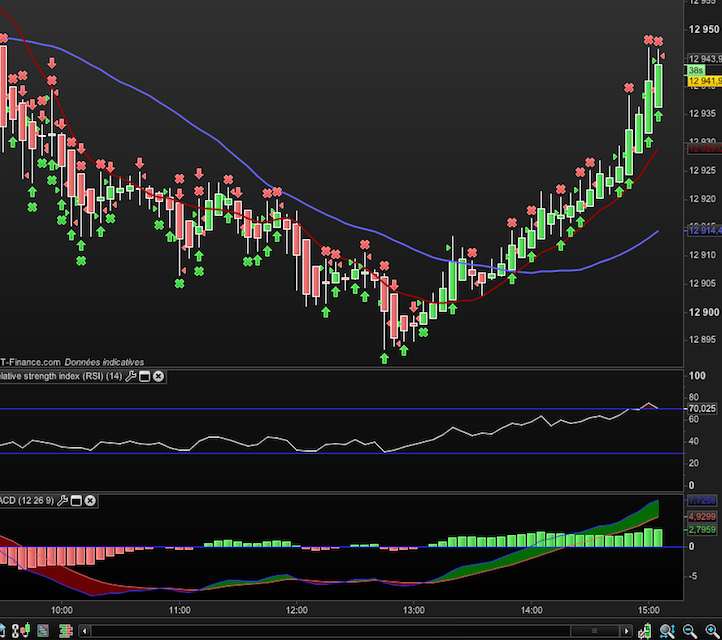Viewport: 722px width, 640px height.
Task: Click the right scroll arrow of the time scrollbar
Action: point(626,631)
